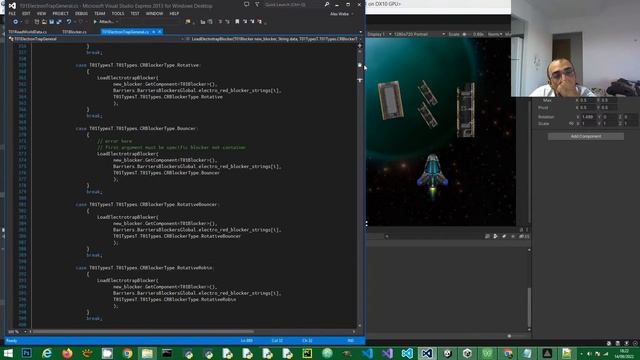
Task: Click the Navigate Backward toolbar icon
Action: coord(16,22)
